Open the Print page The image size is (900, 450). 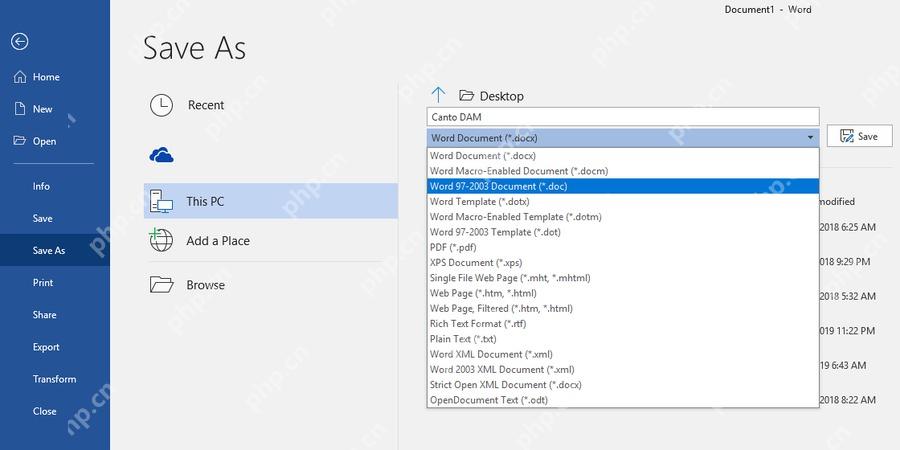(x=43, y=283)
